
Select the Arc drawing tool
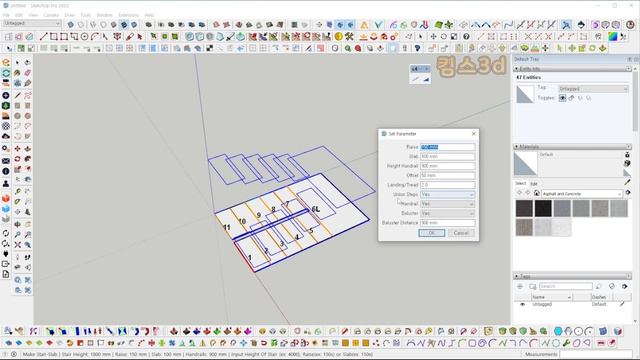95,37
